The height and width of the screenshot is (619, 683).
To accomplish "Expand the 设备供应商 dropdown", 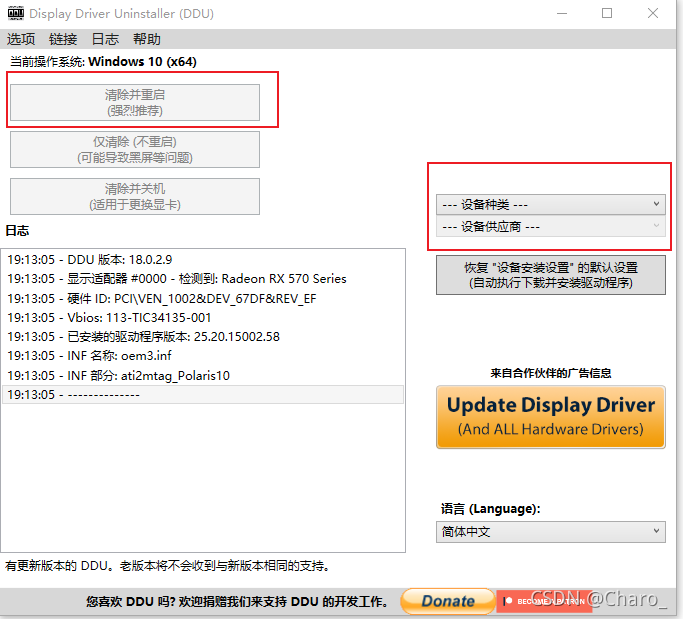I will point(551,227).
